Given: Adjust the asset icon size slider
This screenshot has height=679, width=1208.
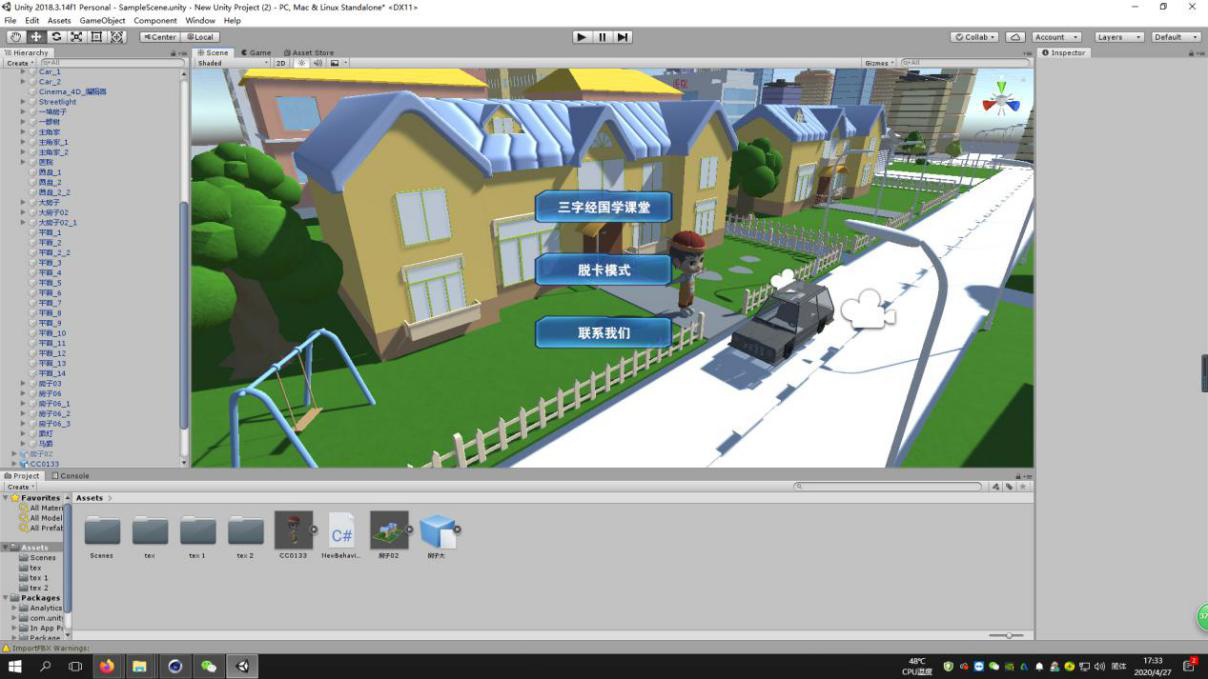Looking at the screenshot, I should coord(1007,636).
